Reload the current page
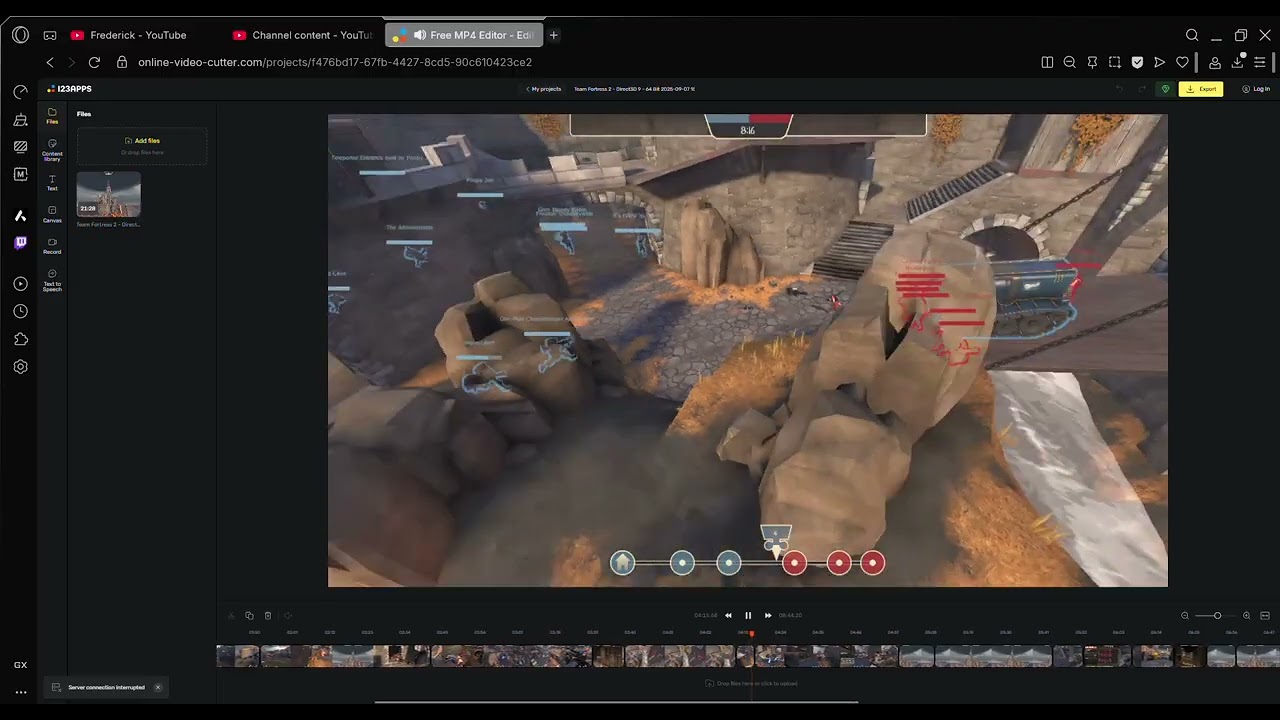This screenshot has width=1280, height=720. tap(94, 62)
